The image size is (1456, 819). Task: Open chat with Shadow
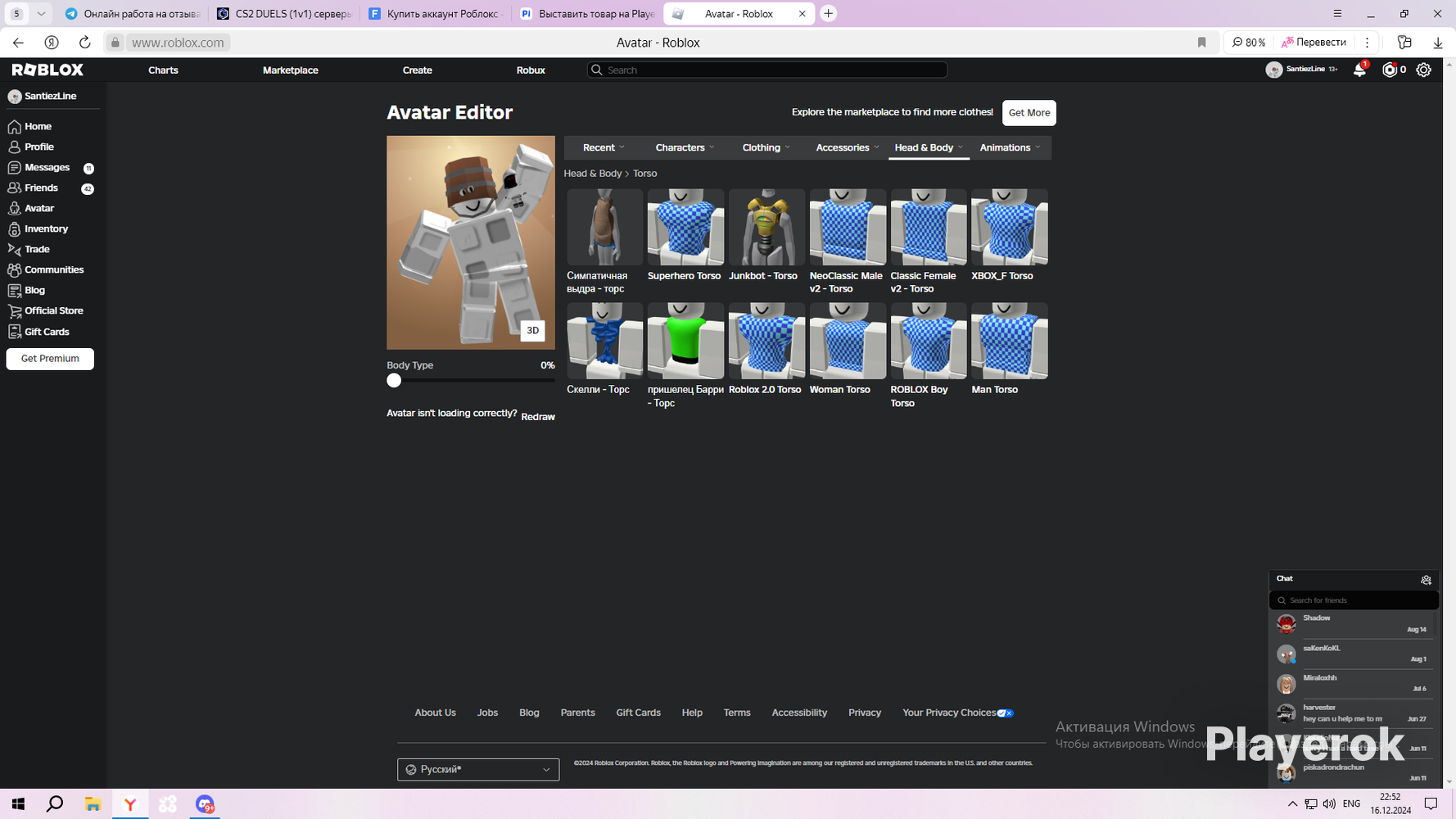click(1354, 624)
